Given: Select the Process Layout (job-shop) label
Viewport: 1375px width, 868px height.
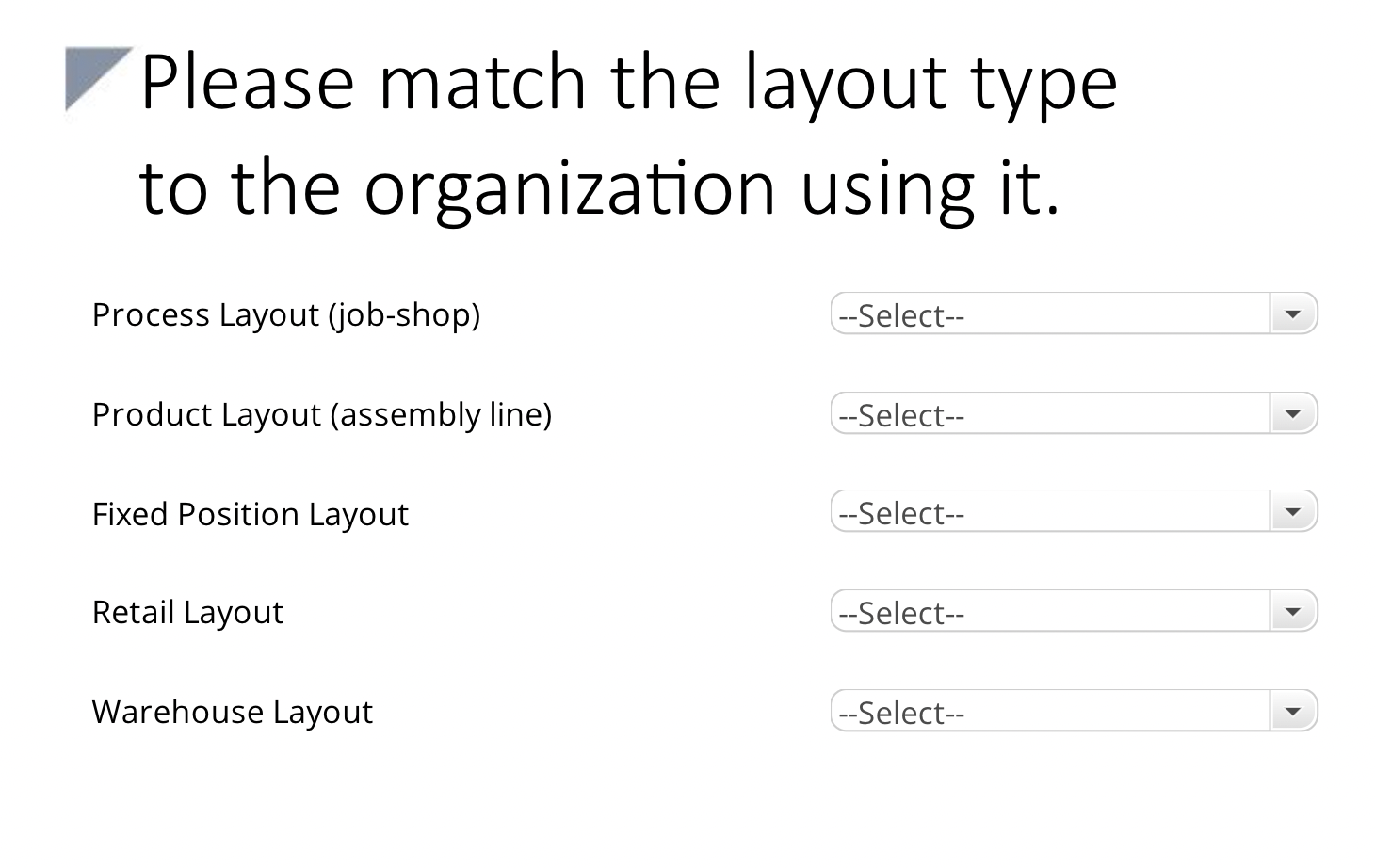Looking at the screenshot, I should tap(286, 314).
